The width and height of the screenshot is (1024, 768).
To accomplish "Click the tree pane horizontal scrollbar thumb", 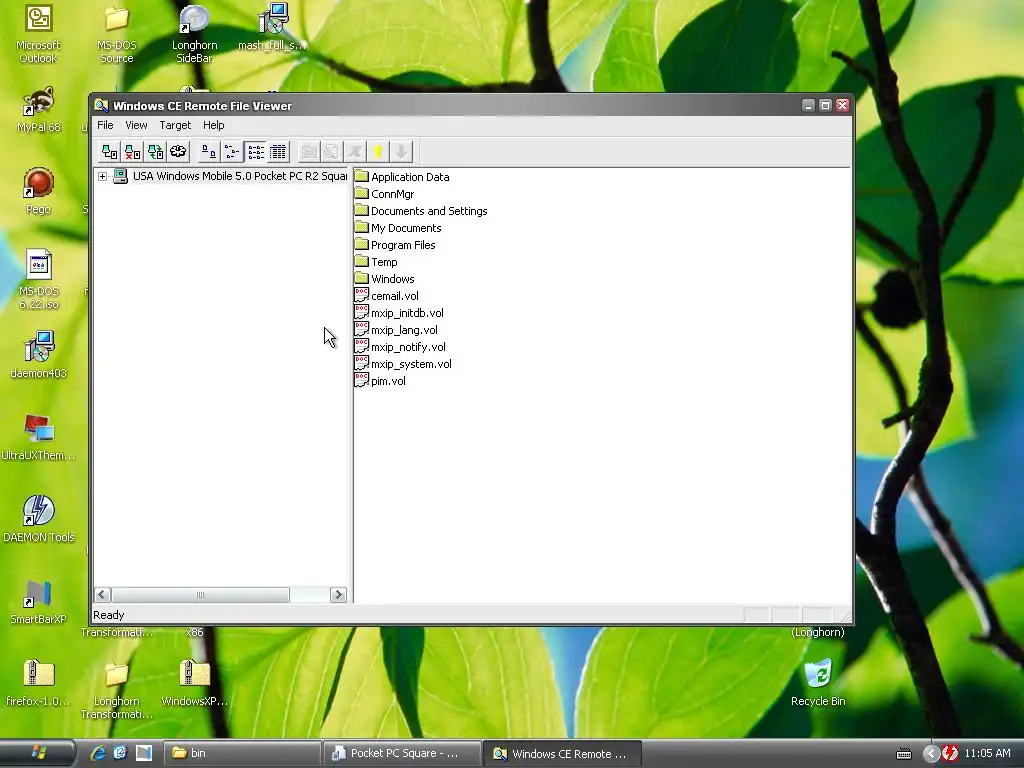I will click(x=200, y=594).
